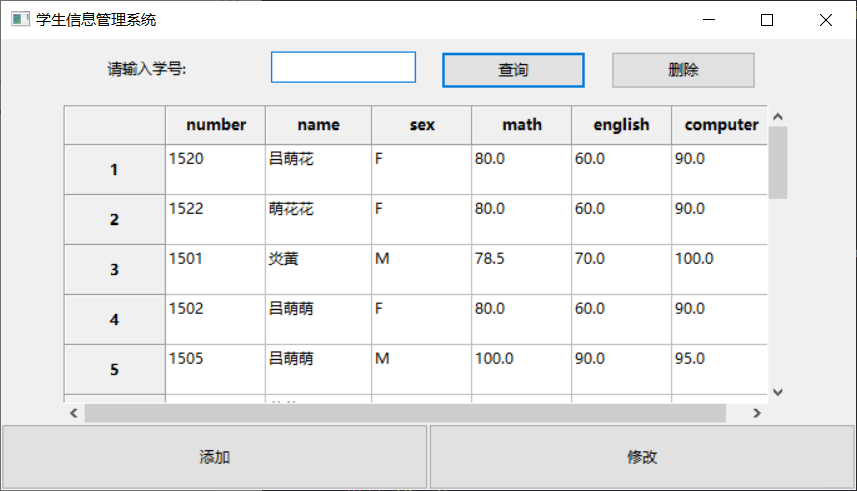857x491 pixels.
Task: Select math cell 80.0 in row 1
Action: (521, 169)
